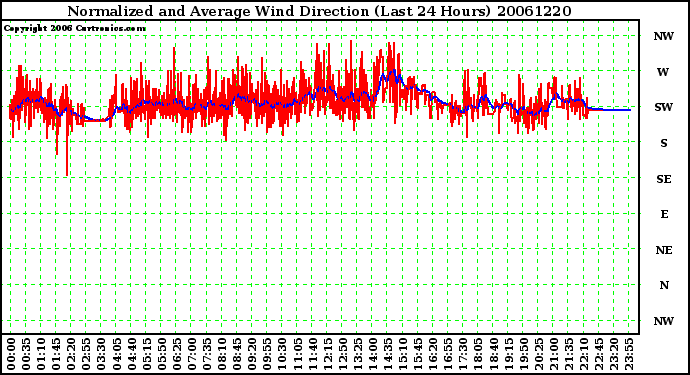Click the 05:50 time label
The height and width of the screenshot is (375, 690).
[161, 354]
